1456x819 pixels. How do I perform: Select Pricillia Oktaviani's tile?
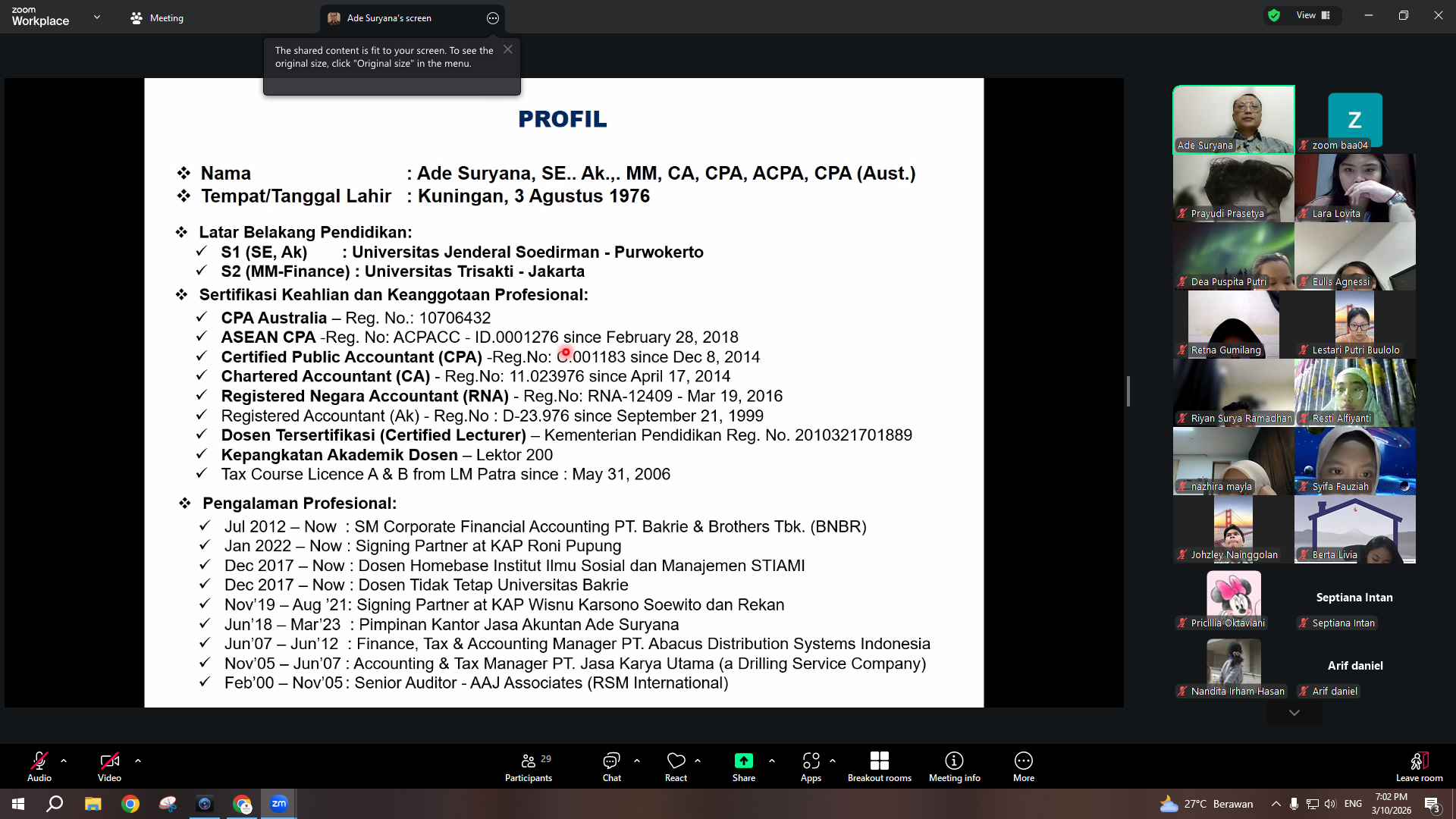coord(1234,598)
